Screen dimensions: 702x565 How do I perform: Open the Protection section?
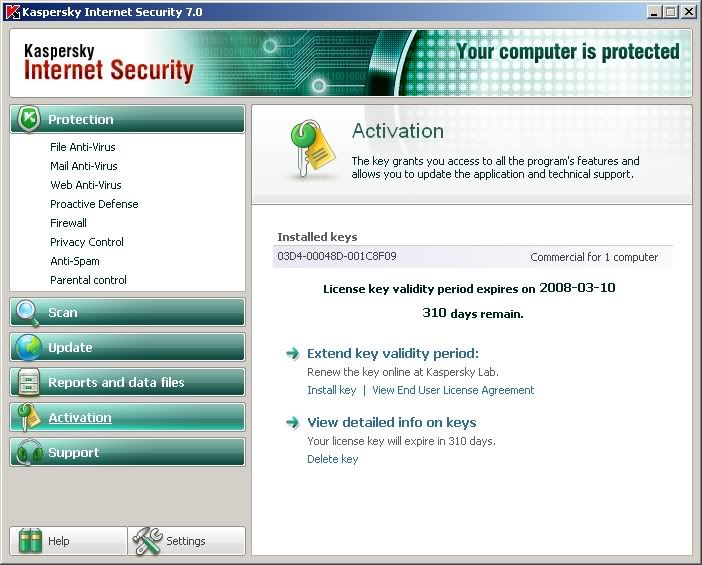tap(127, 120)
